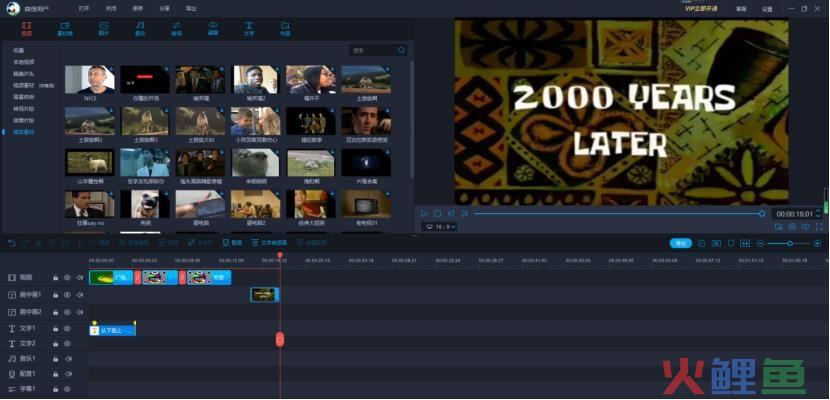Click the 保存 menu item
Image resolution: width=830 pixels, height=400 pixels.
pyautogui.click(x=137, y=8)
